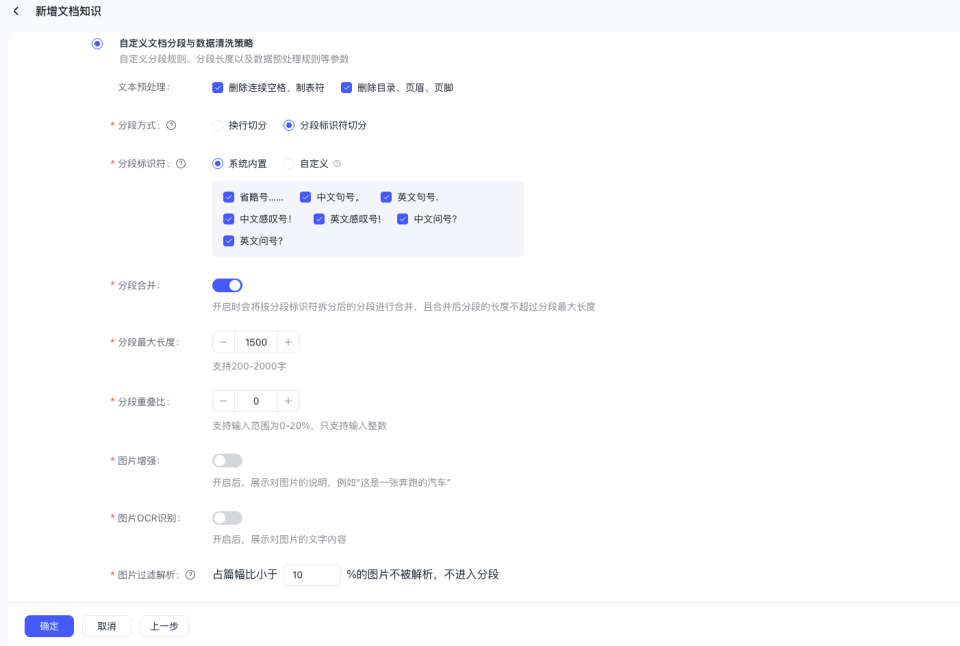Screen dimensions: 960x646
Task: Choose 自定义 identifier option
Action: pos(288,163)
